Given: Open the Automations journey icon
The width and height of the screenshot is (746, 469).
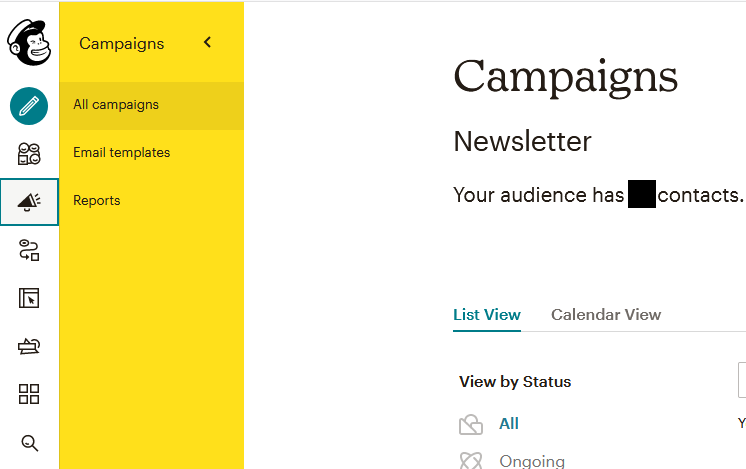Looking at the screenshot, I should point(29,250).
